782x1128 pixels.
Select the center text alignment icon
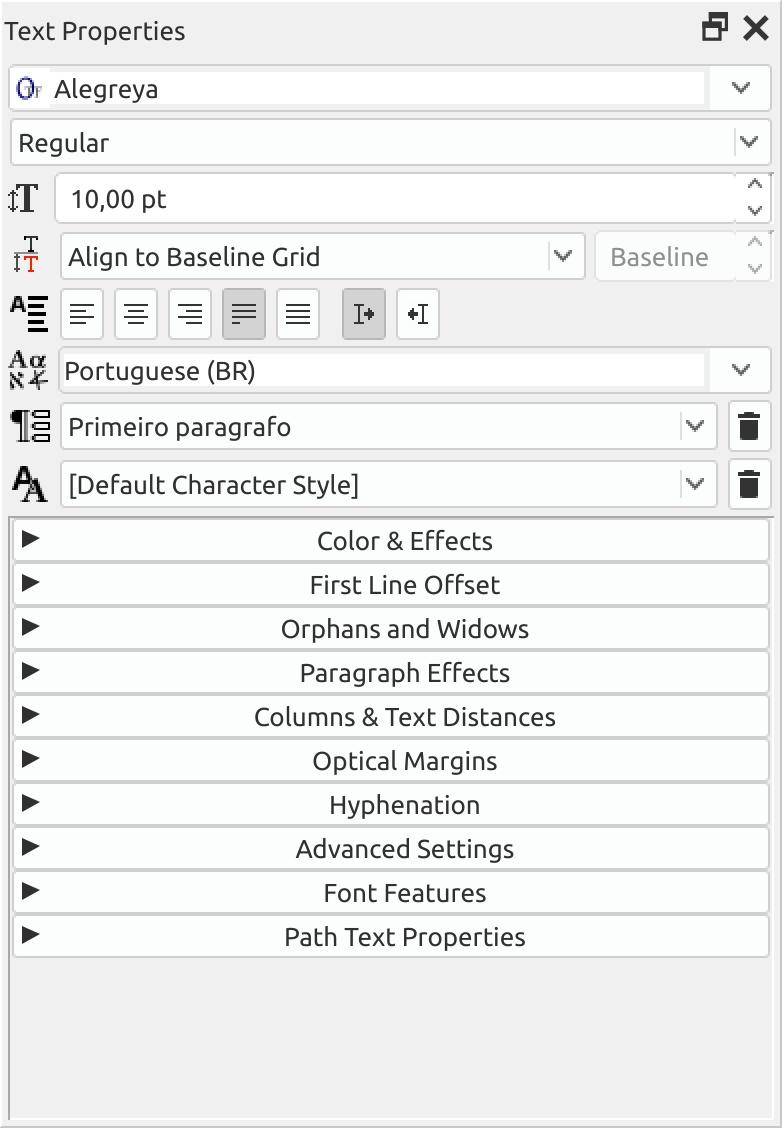(136, 314)
